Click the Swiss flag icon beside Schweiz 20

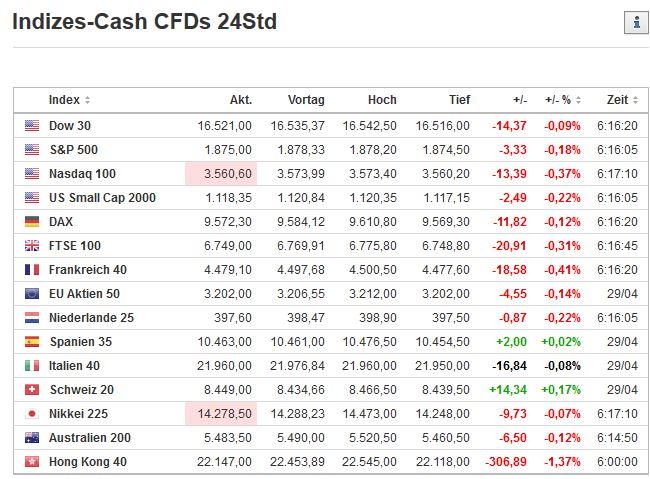(32, 390)
